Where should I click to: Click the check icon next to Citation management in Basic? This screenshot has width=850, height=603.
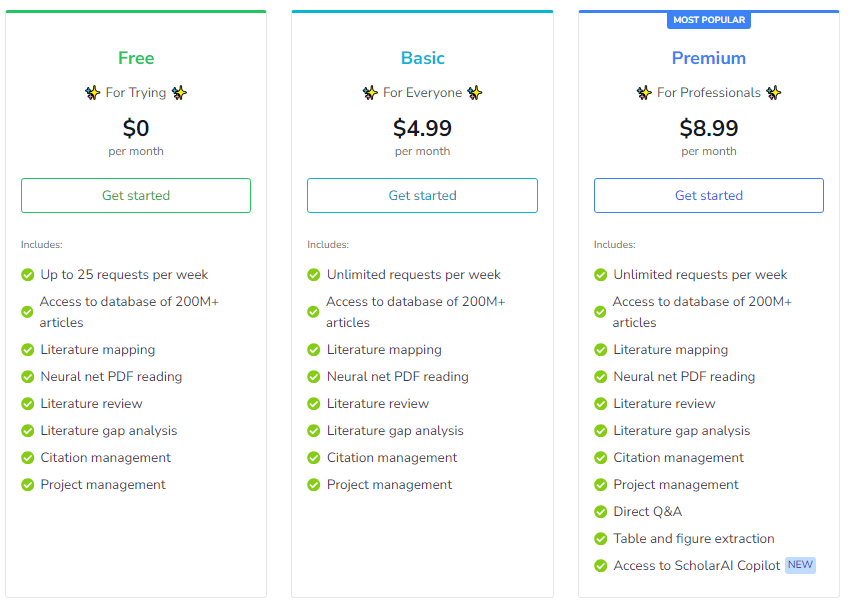coord(313,457)
